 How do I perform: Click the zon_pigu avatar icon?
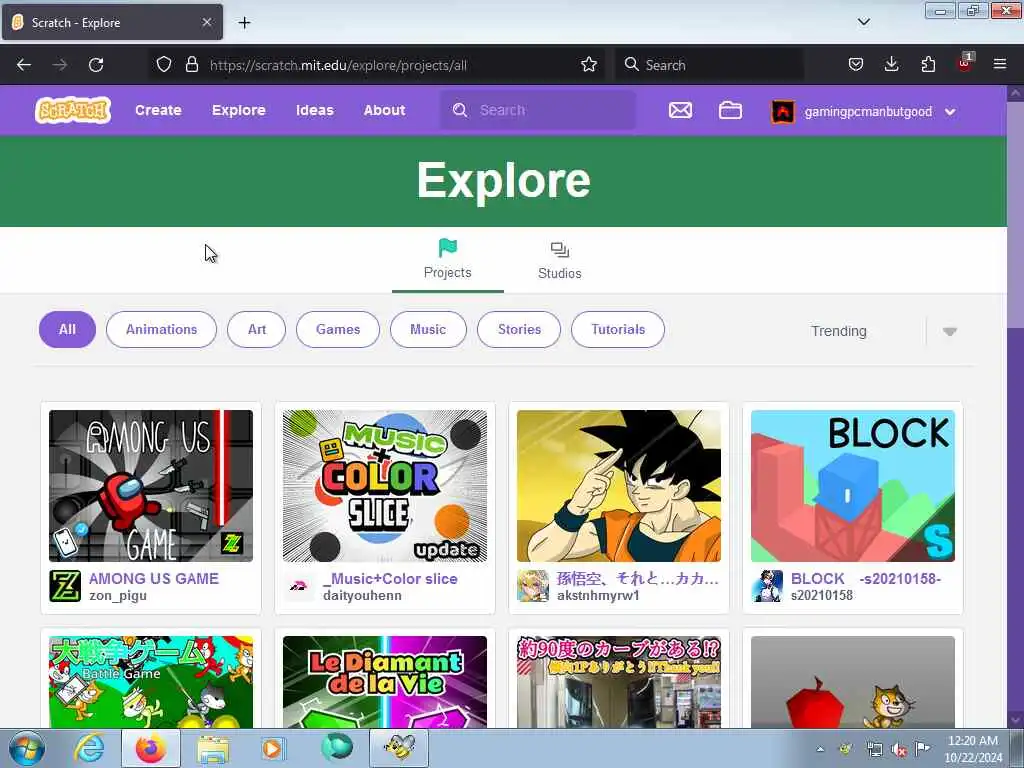[x=65, y=586]
